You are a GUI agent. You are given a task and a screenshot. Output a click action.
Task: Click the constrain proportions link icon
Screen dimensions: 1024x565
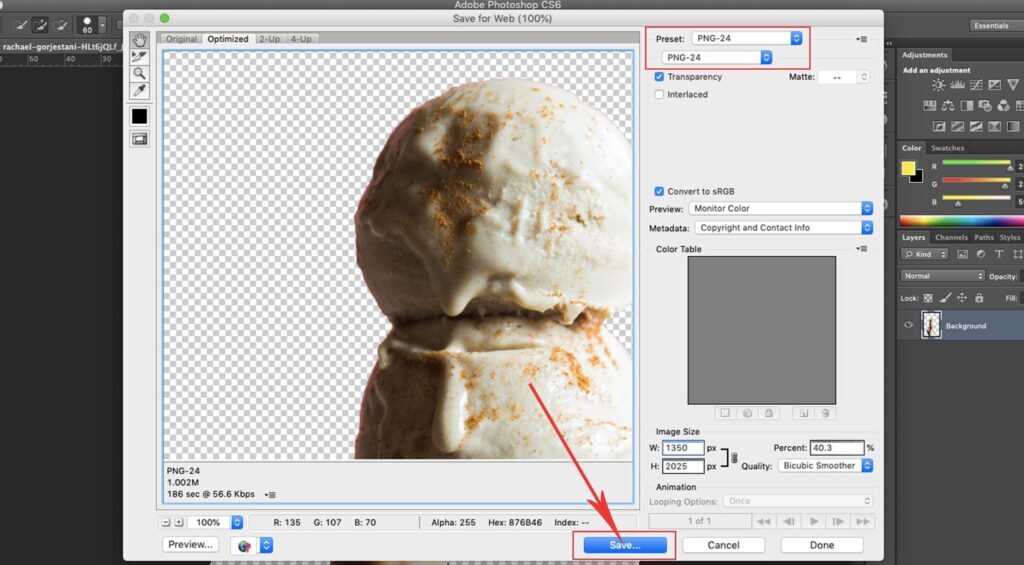click(735, 457)
